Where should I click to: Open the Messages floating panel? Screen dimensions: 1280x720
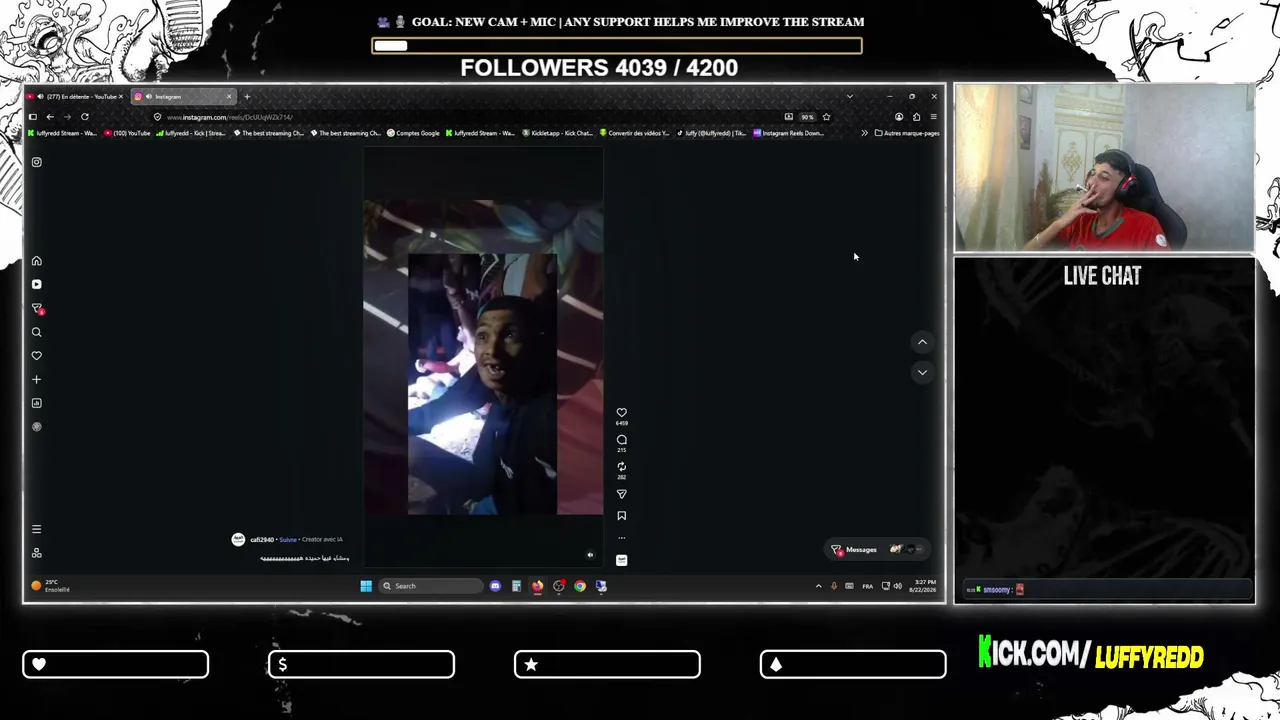coord(878,549)
